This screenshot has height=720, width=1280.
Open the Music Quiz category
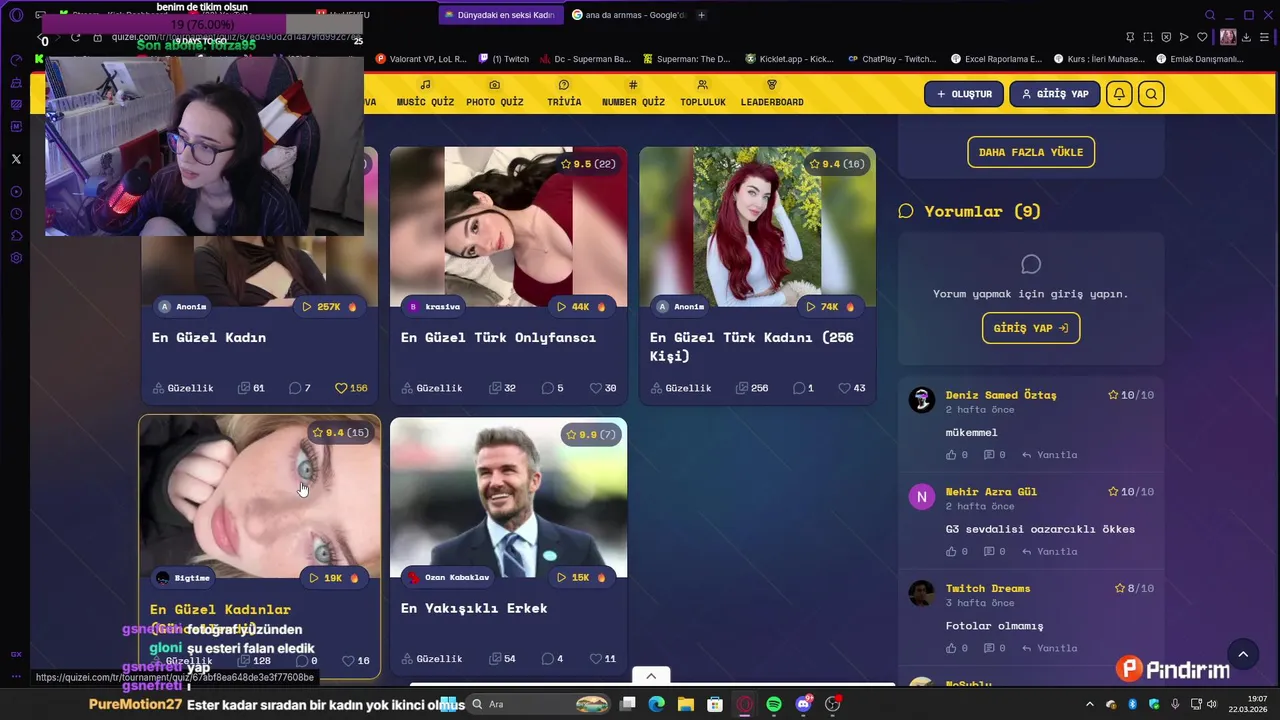[425, 93]
